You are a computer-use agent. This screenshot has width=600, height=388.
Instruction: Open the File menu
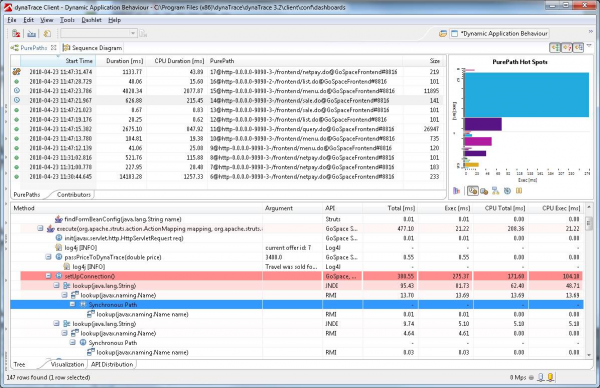point(12,20)
